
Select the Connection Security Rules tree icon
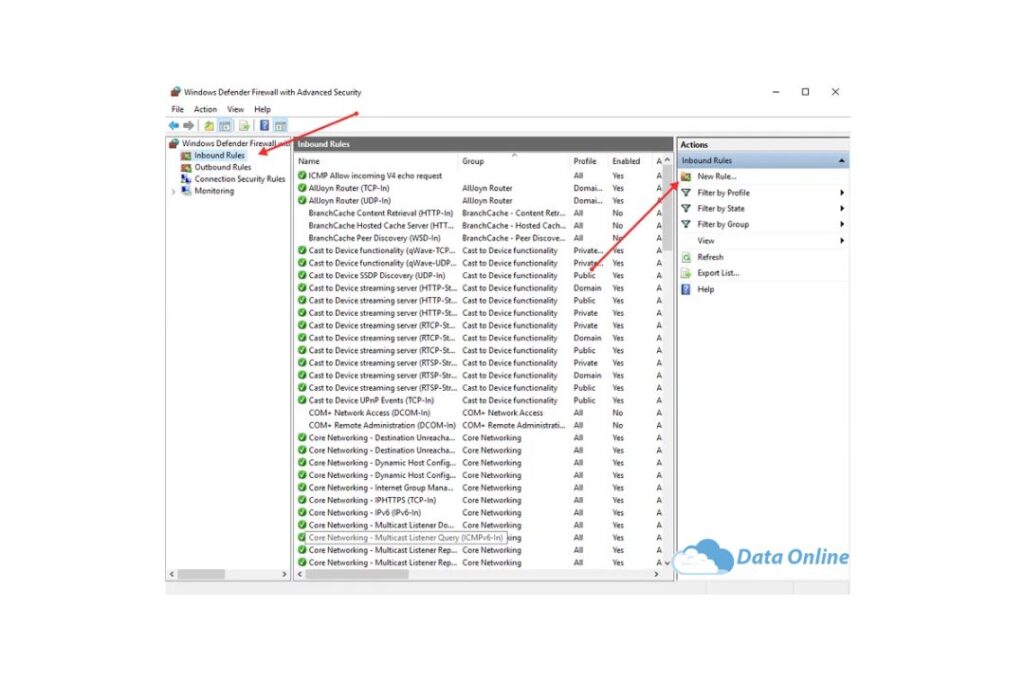click(186, 179)
